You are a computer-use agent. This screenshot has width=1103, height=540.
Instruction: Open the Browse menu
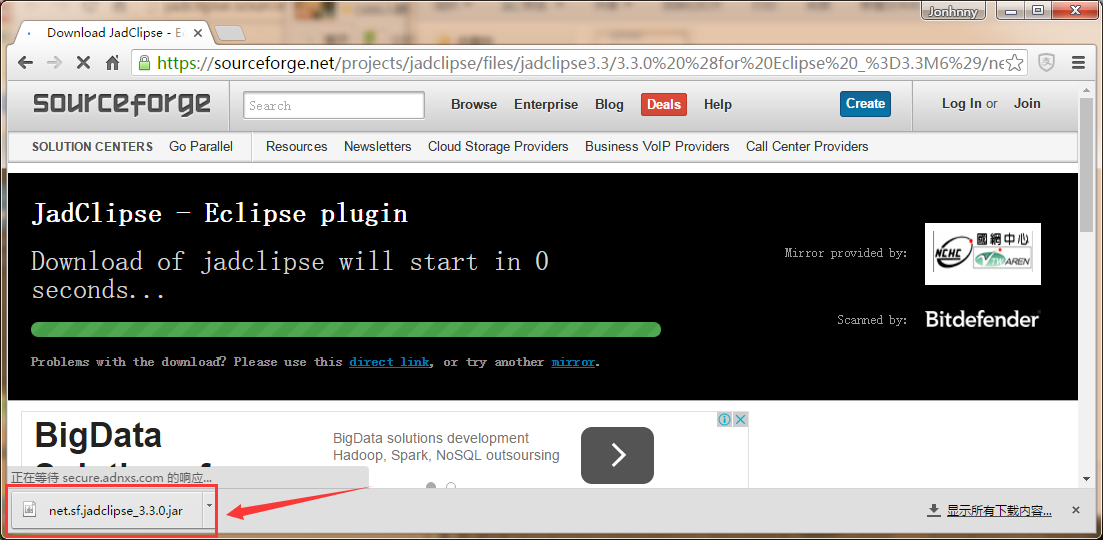pyautogui.click(x=474, y=105)
